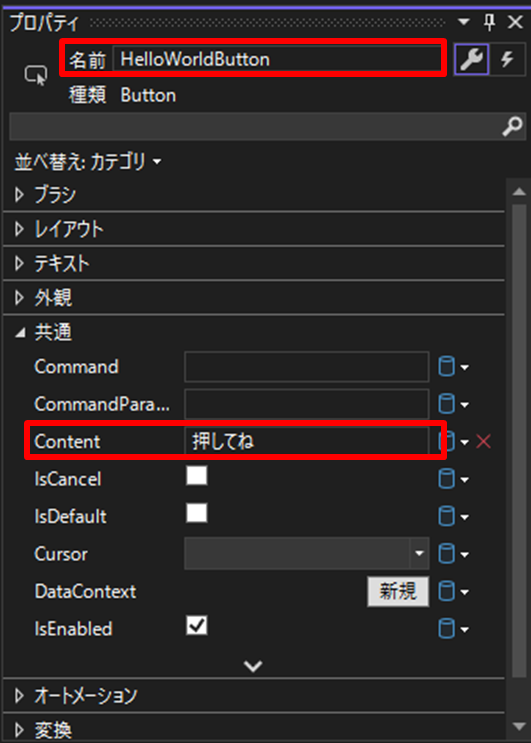Pin the Properties panel with pushpin
Viewport: 531px width, 743px height.
(489, 22)
